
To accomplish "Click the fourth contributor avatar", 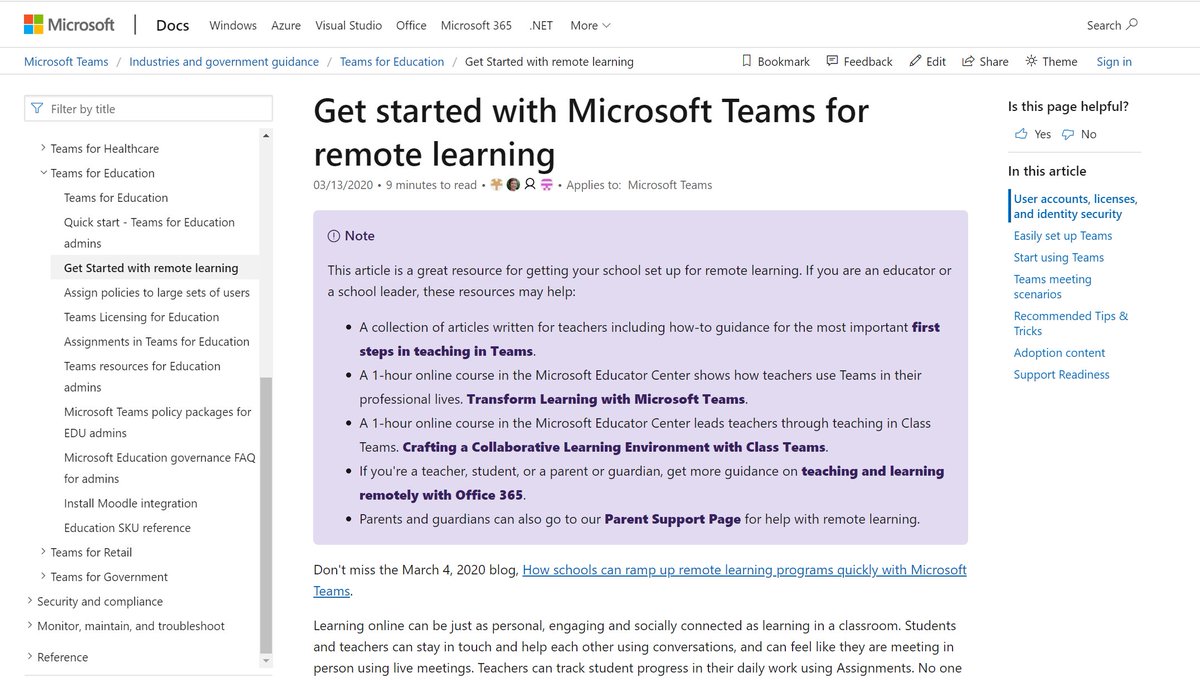I will (547, 184).
